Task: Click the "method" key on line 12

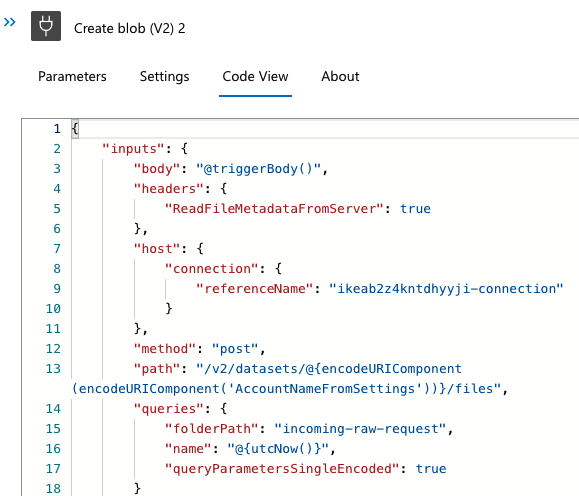Action: (x=165, y=349)
